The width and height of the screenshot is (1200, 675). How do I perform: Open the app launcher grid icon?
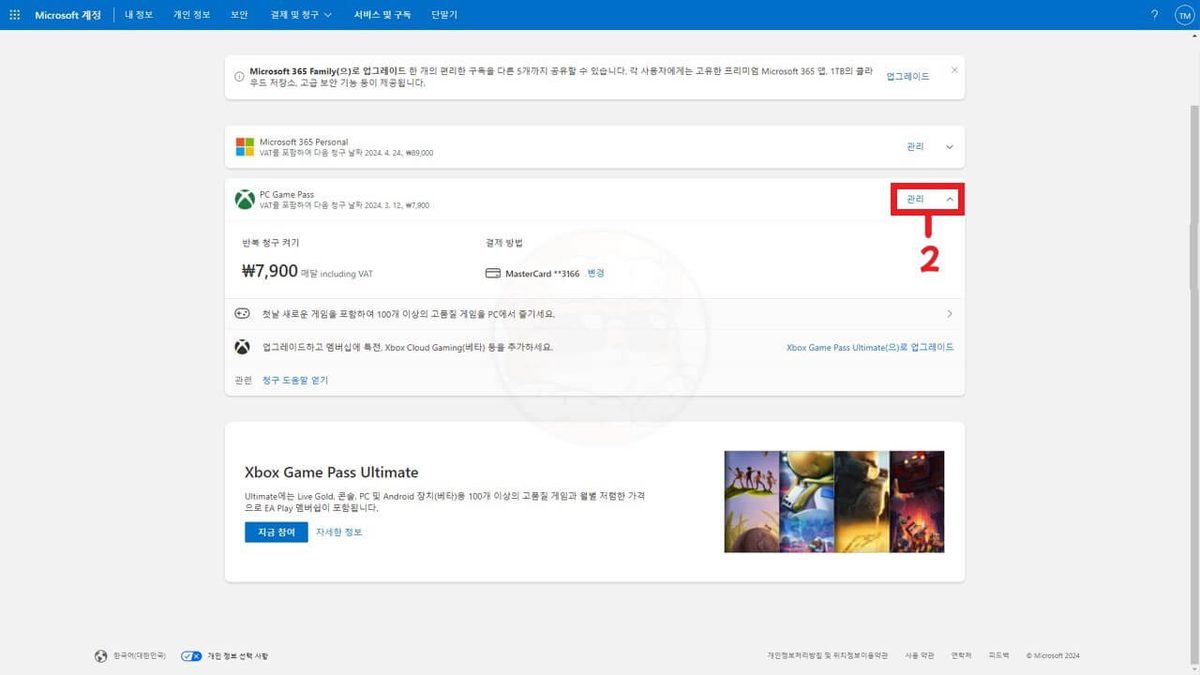pyautogui.click(x=14, y=15)
